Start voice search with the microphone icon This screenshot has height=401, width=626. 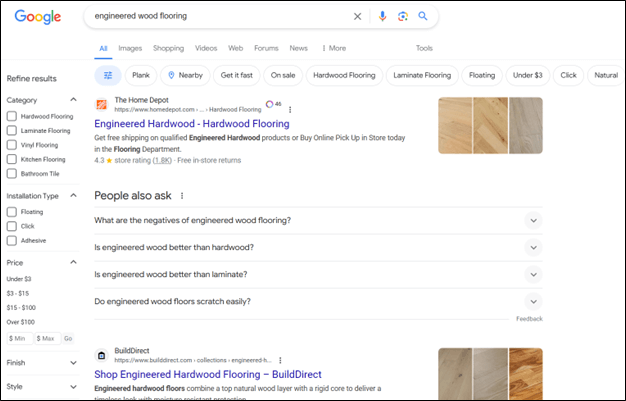382,16
